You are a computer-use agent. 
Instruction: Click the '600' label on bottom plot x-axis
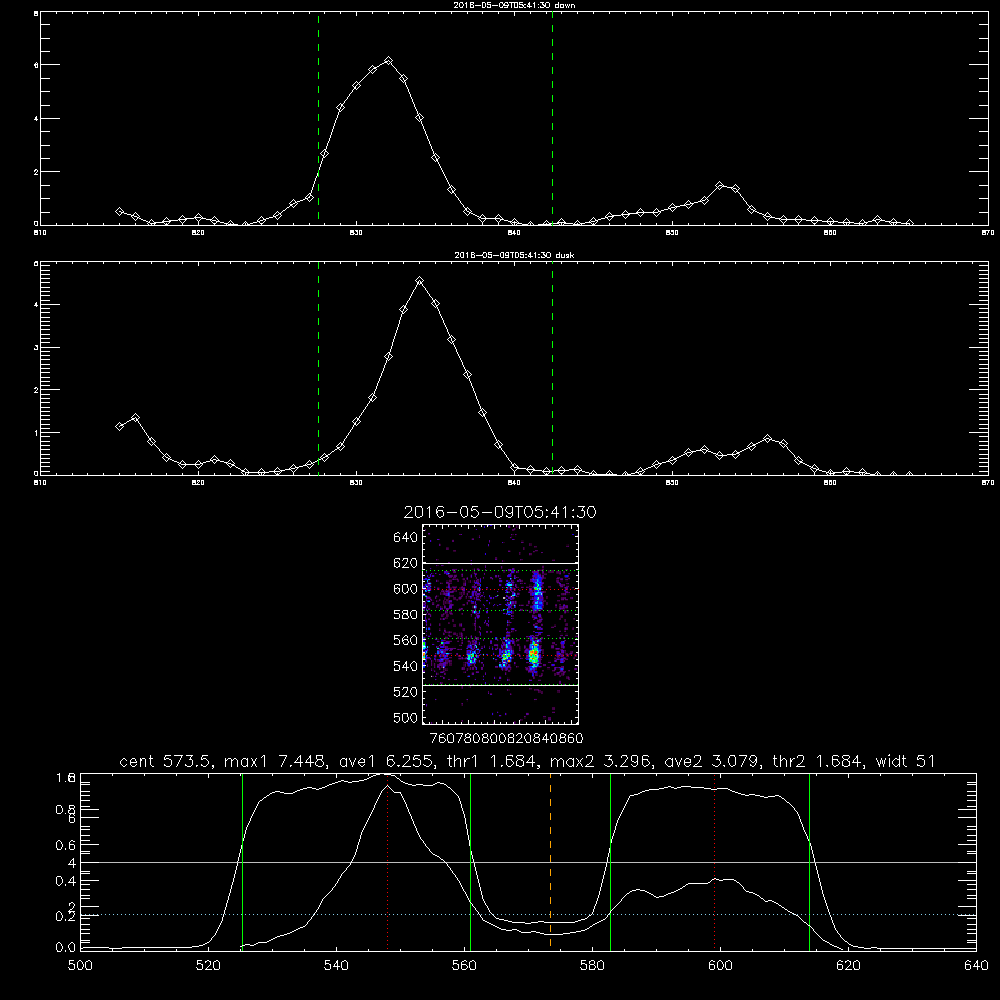coord(721,966)
